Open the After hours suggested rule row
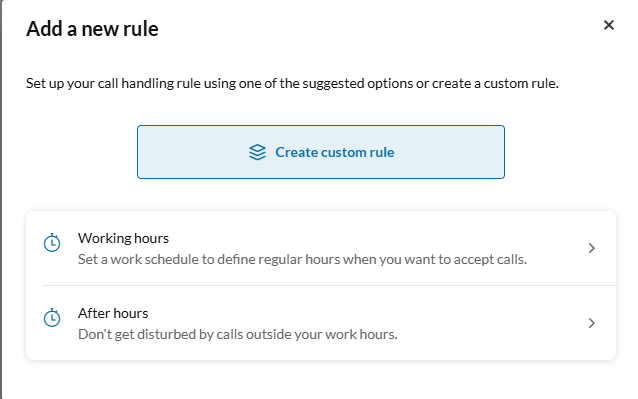This screenshot has height=399, width=638. coord(321,323)
